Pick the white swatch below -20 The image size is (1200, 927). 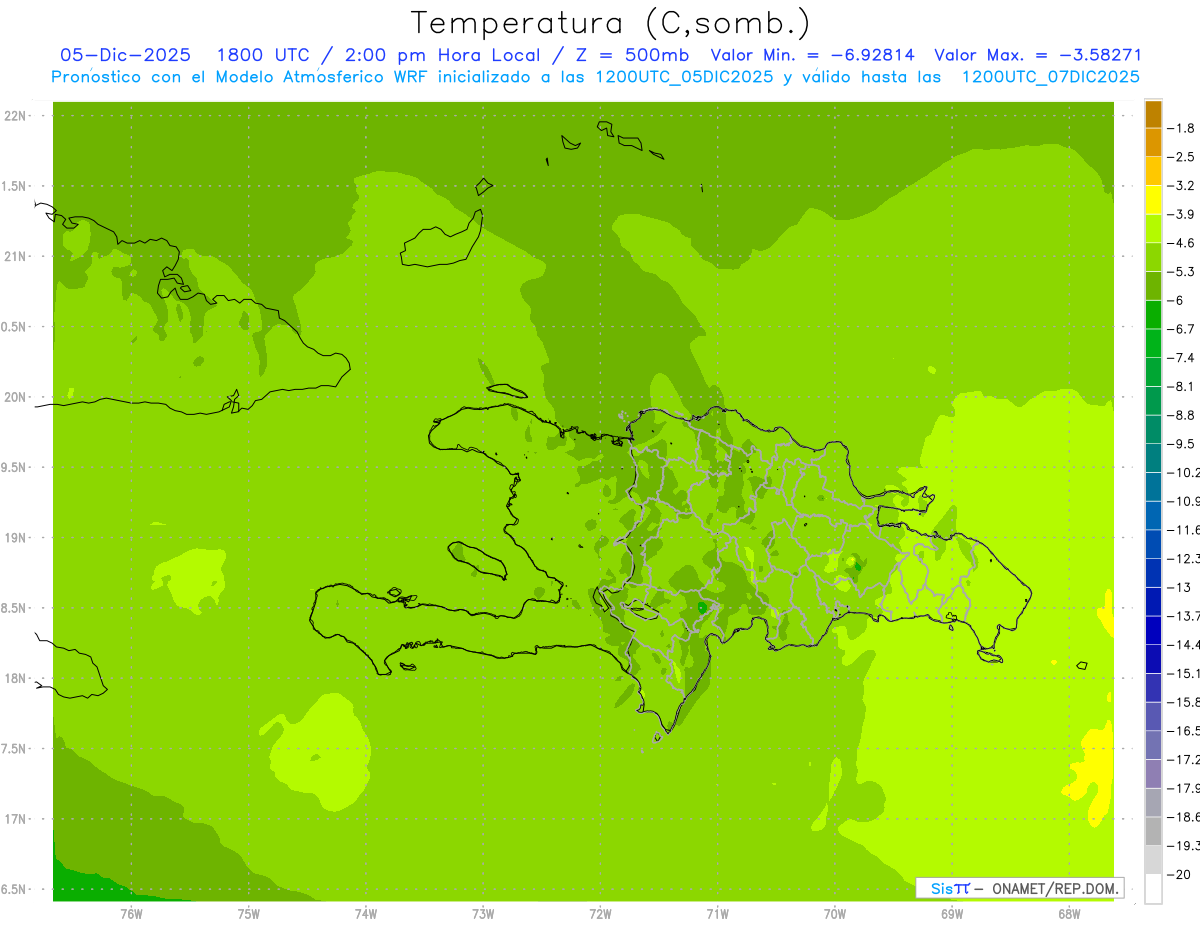click(1153, 888)
